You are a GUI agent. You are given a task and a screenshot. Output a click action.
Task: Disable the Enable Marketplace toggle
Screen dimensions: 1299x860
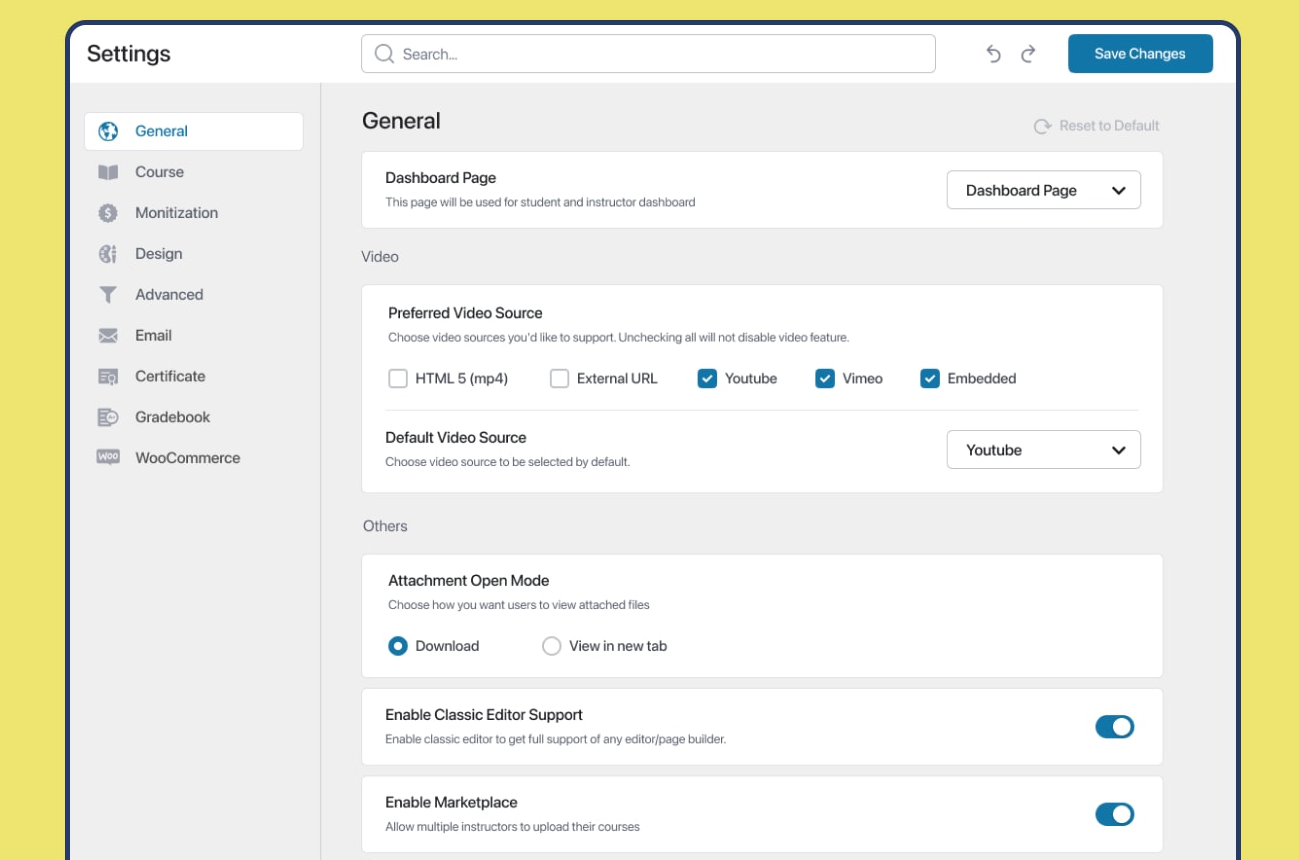pyautogui.click(x=1114, y=814)
